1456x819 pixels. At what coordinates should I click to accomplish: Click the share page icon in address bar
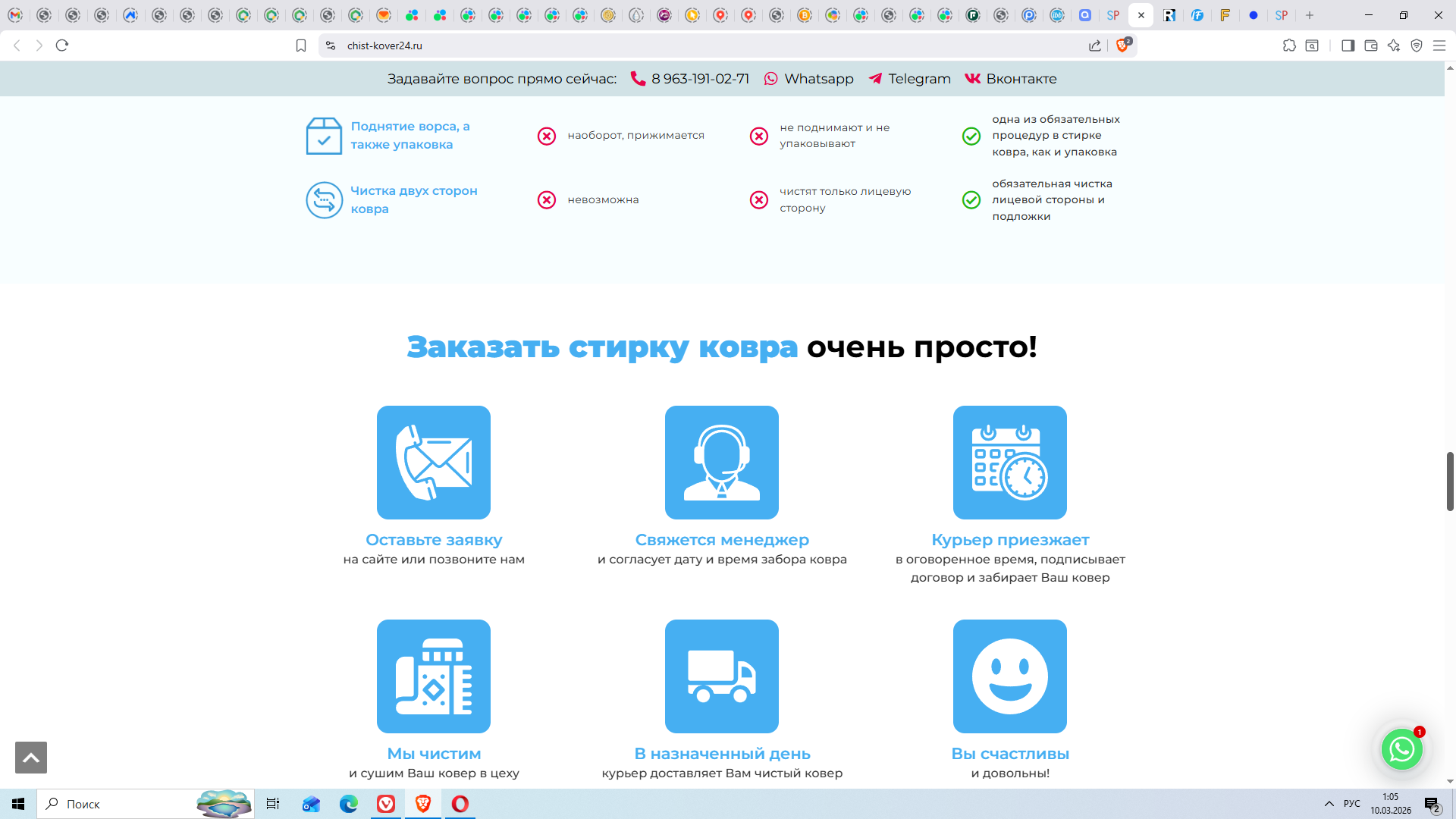[1095, 45]
